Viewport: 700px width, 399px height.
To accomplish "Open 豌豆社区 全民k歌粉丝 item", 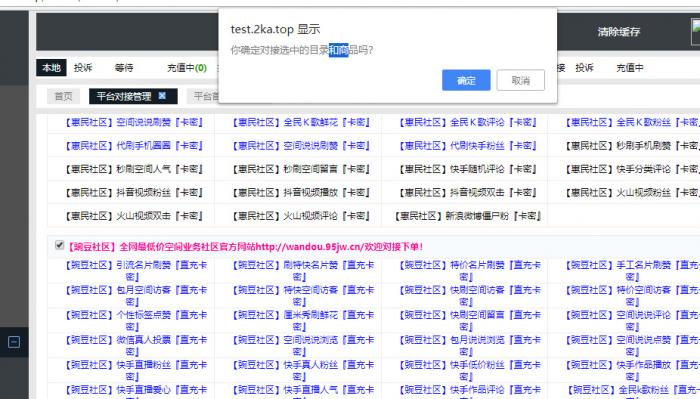I will [633, 392].
